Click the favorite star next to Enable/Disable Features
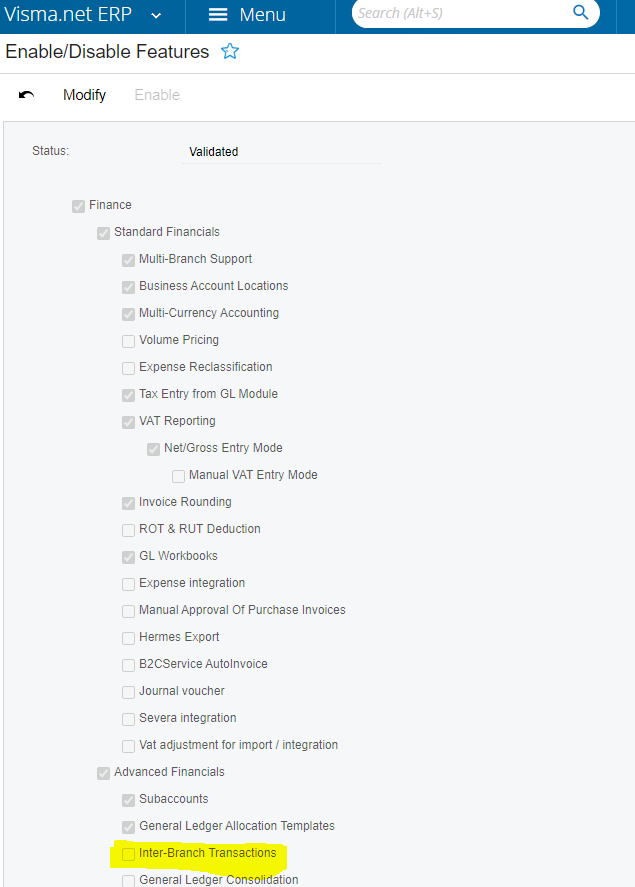635x887 pixels. [230, 51]
